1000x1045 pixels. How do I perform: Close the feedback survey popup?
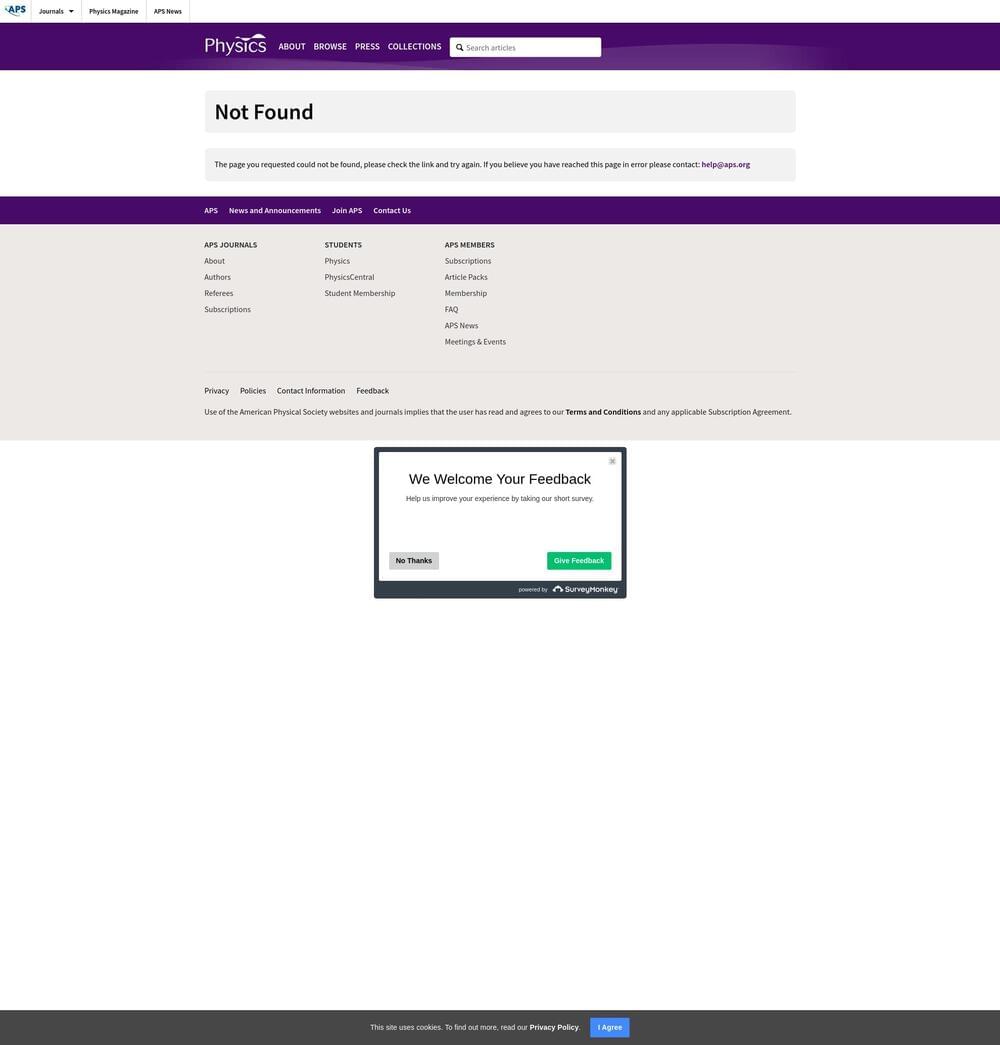click(612, 461)
